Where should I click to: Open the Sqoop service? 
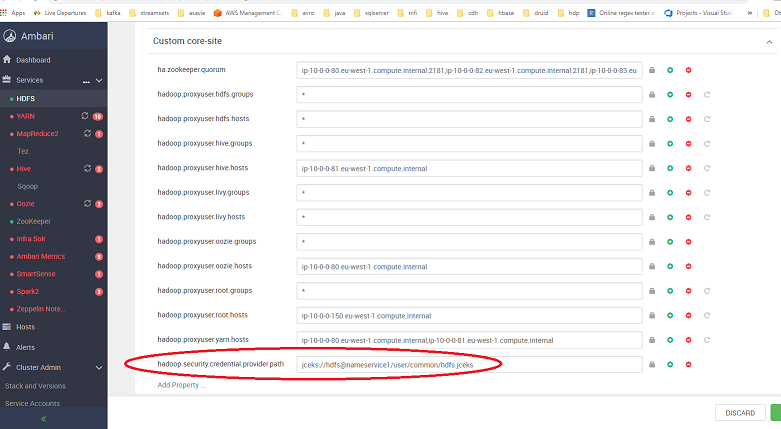[x=27, y=186]
